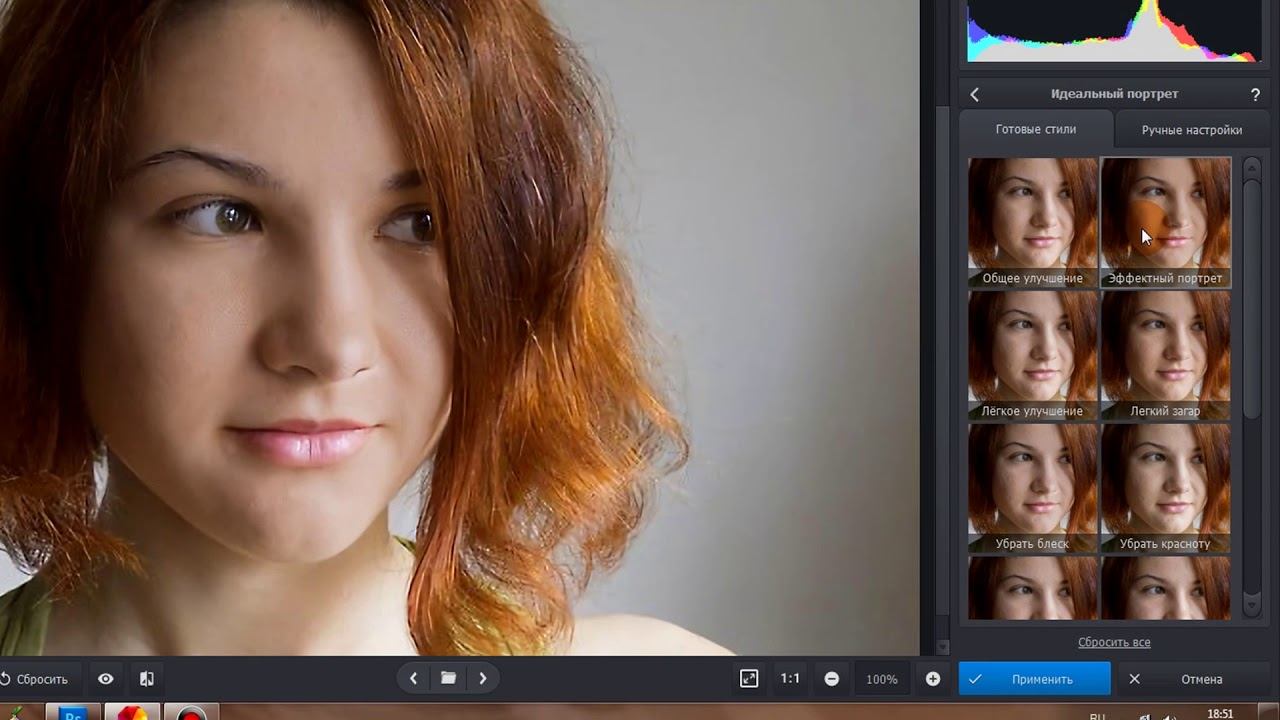This screenshot has height=720, width=1280.
Task: Select the Легкий загар style thumbnail
Action: click(x=1166, y=355)
